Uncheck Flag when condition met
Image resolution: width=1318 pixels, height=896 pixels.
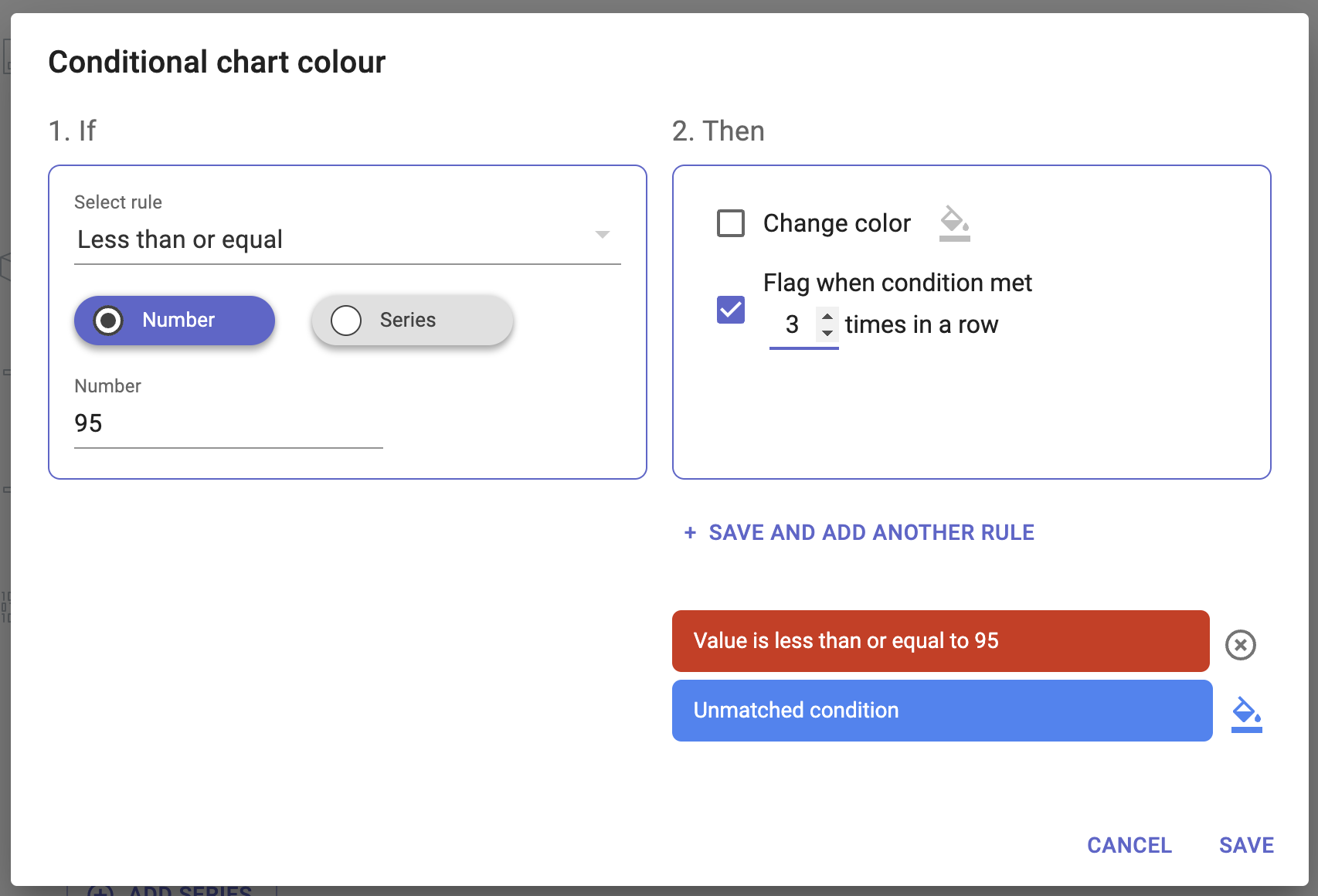pos(731,310)
